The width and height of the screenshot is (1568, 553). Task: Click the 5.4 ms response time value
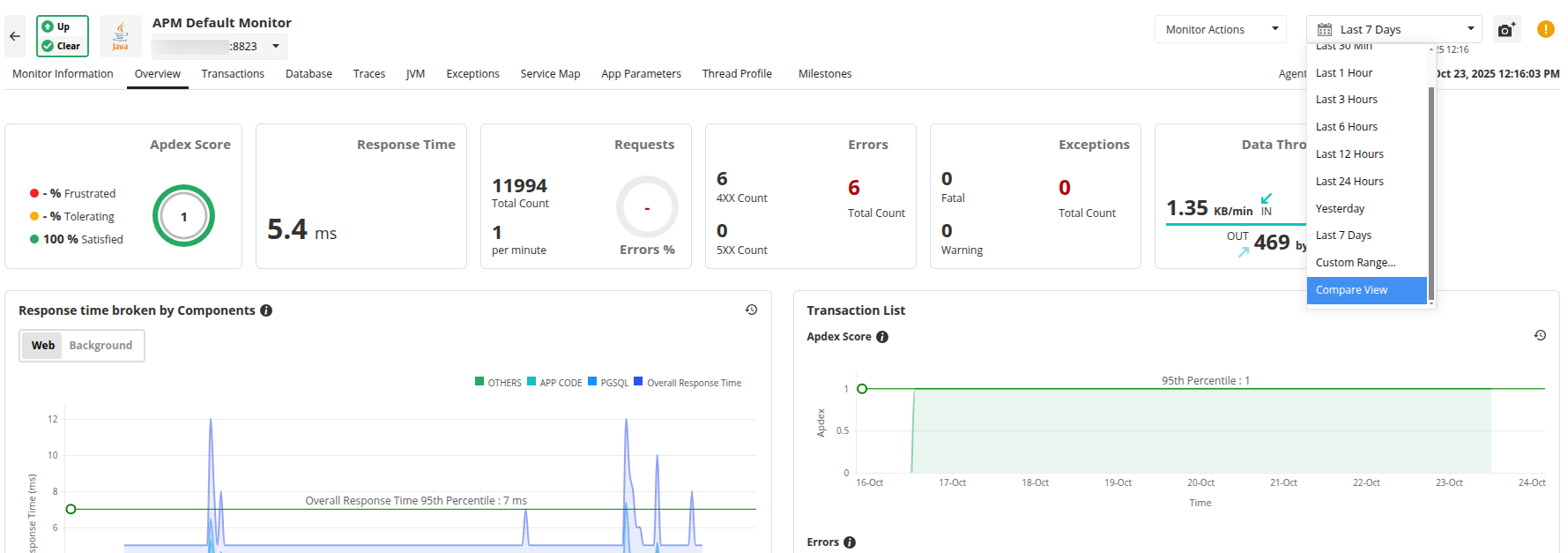tap(302, 230)
